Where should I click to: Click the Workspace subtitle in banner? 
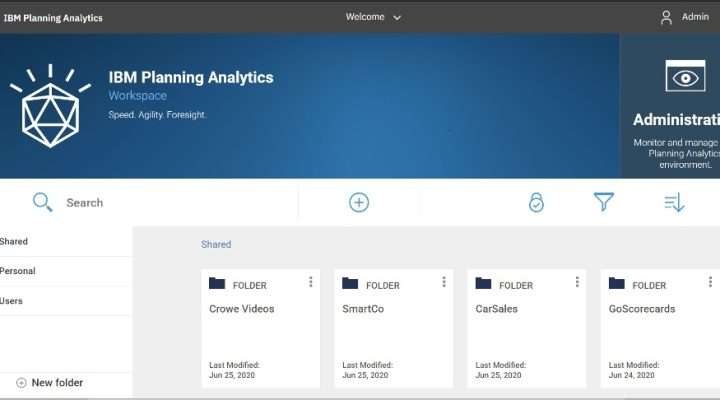pos(137,96)
